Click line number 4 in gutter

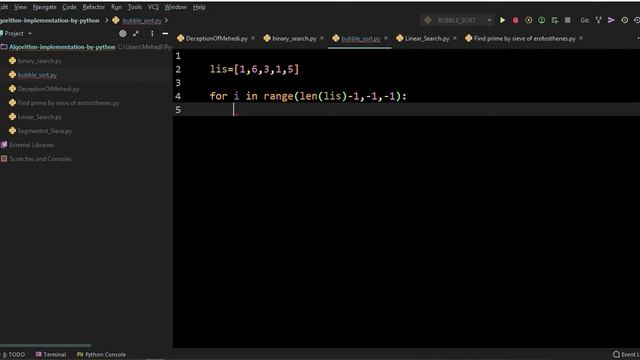pos(178,96)
